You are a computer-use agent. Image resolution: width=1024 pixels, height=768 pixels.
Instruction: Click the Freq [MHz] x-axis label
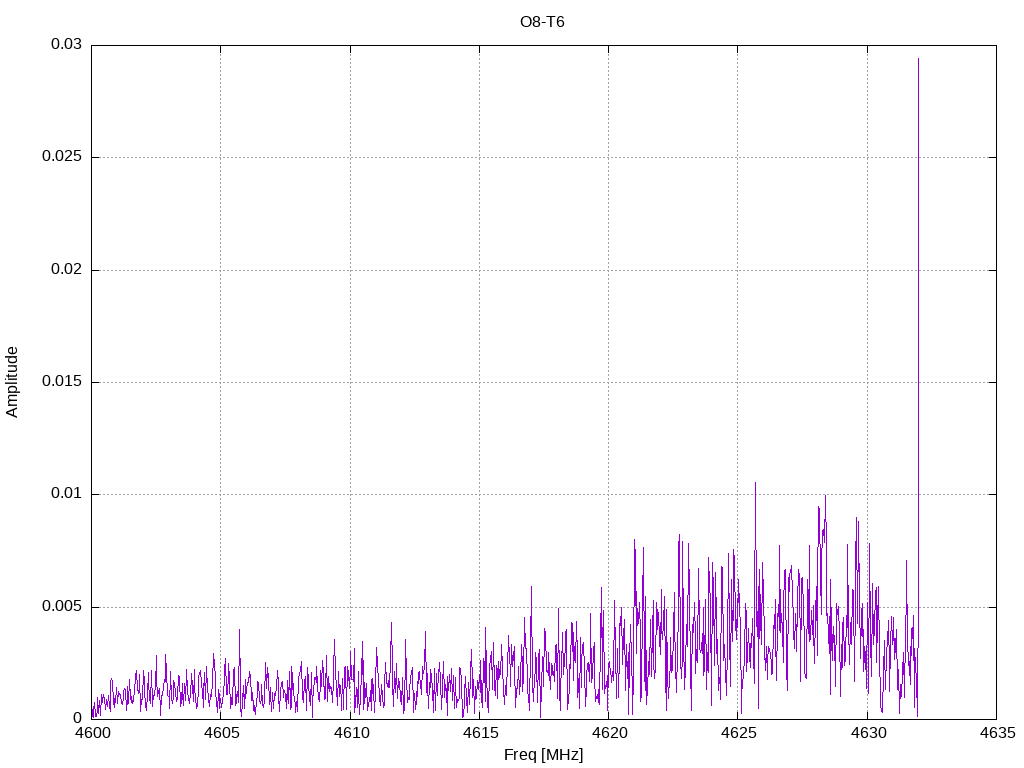543,755
